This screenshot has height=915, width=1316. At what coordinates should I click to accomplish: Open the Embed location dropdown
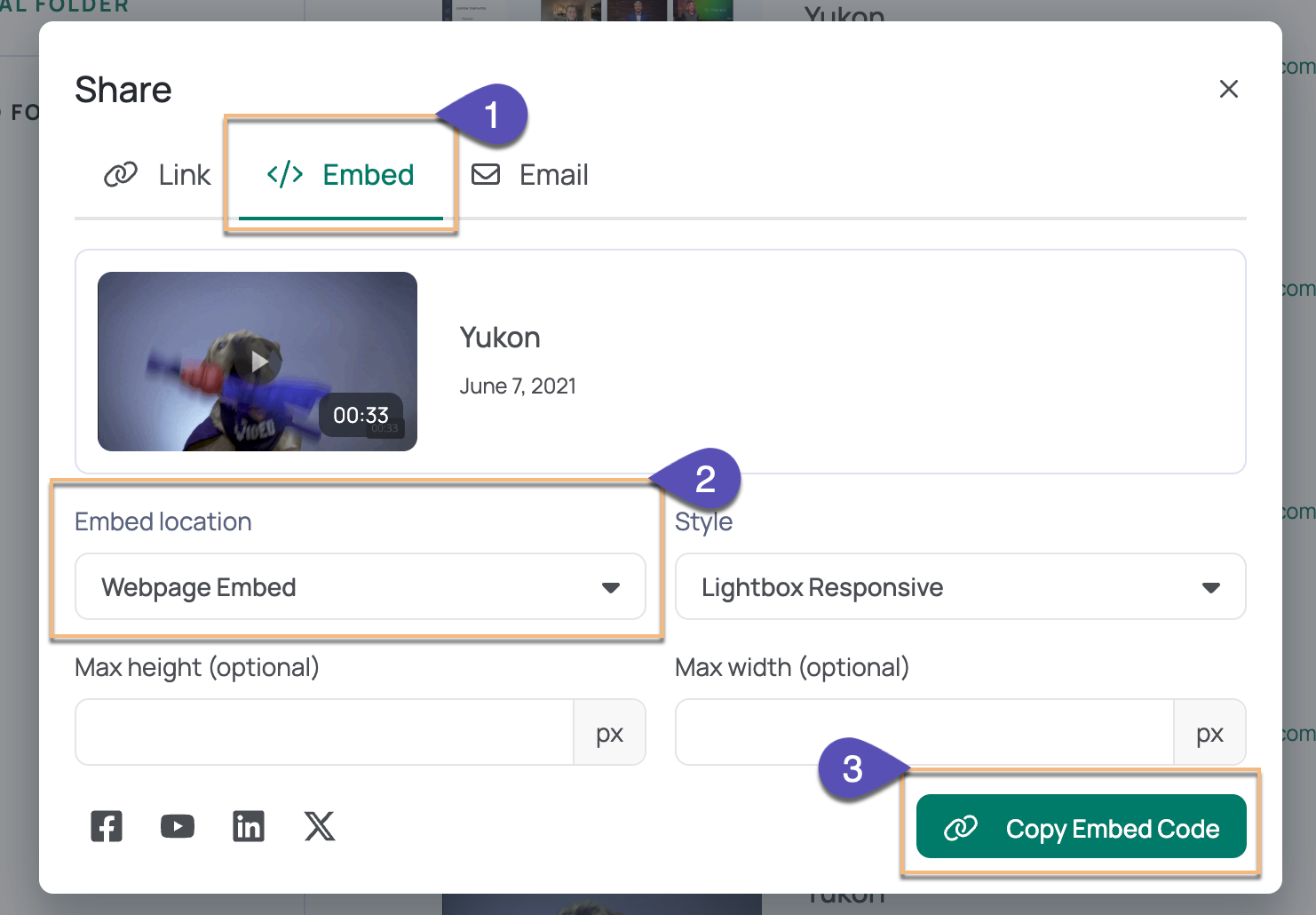(x=361, y=586)
